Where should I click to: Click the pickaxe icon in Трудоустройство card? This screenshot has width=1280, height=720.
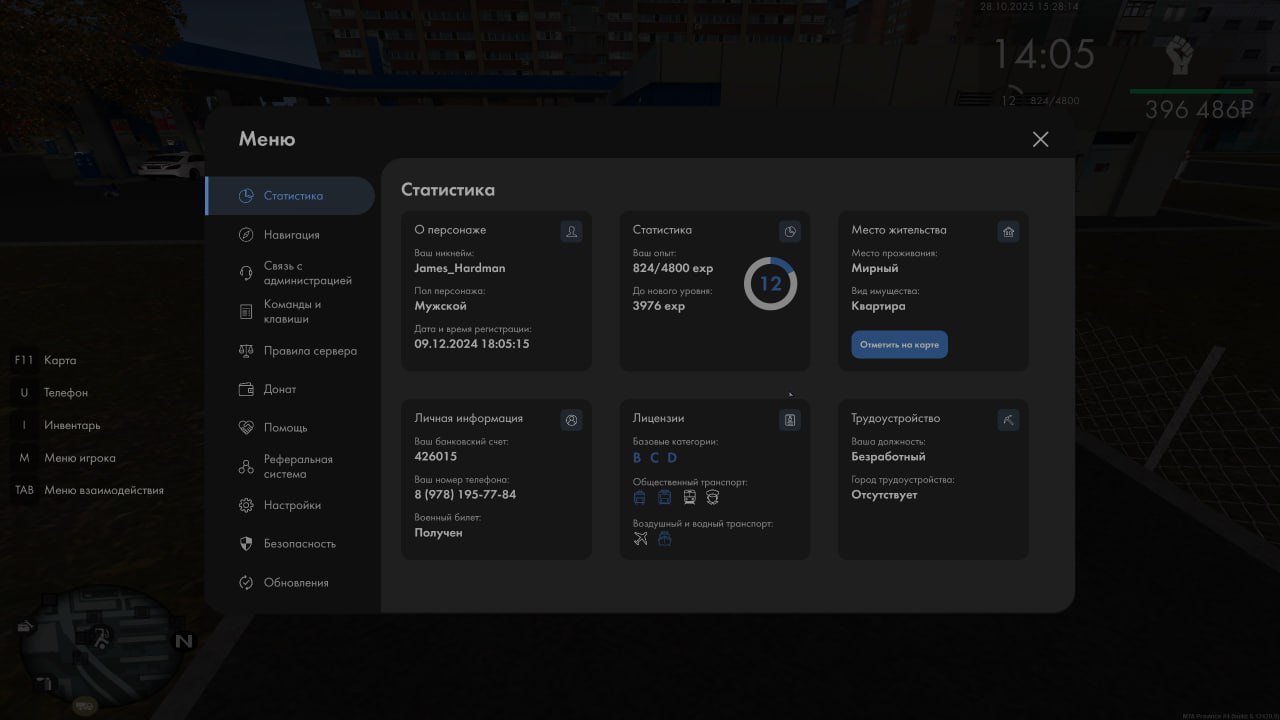coord(1008,421)
